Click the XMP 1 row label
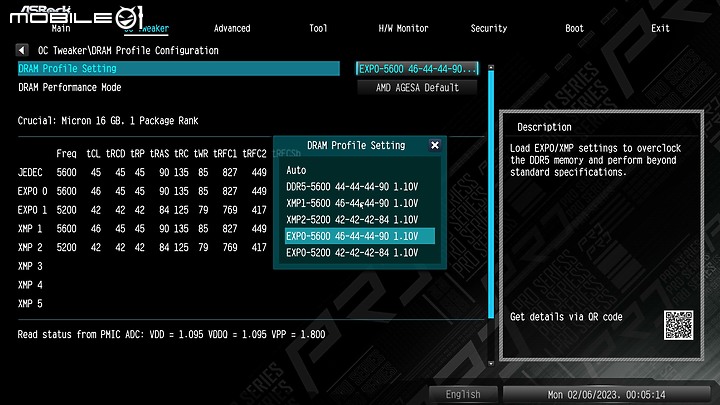The image size is (720, 405). coord(30,229)
